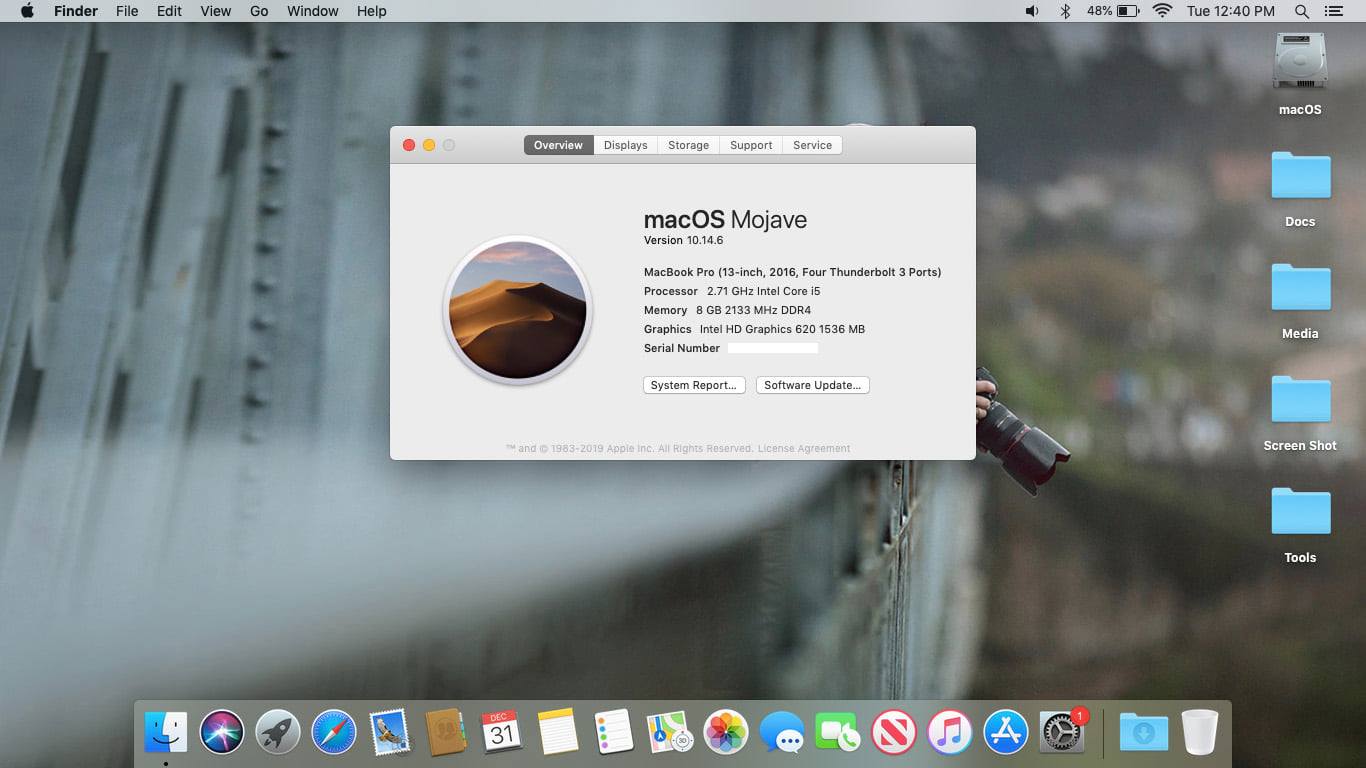The width and height of the screenshot is (1366, 768).
Task: Click "Intel HD Graphics 620 1536 MB" text
Action: (x=782, y=329)
